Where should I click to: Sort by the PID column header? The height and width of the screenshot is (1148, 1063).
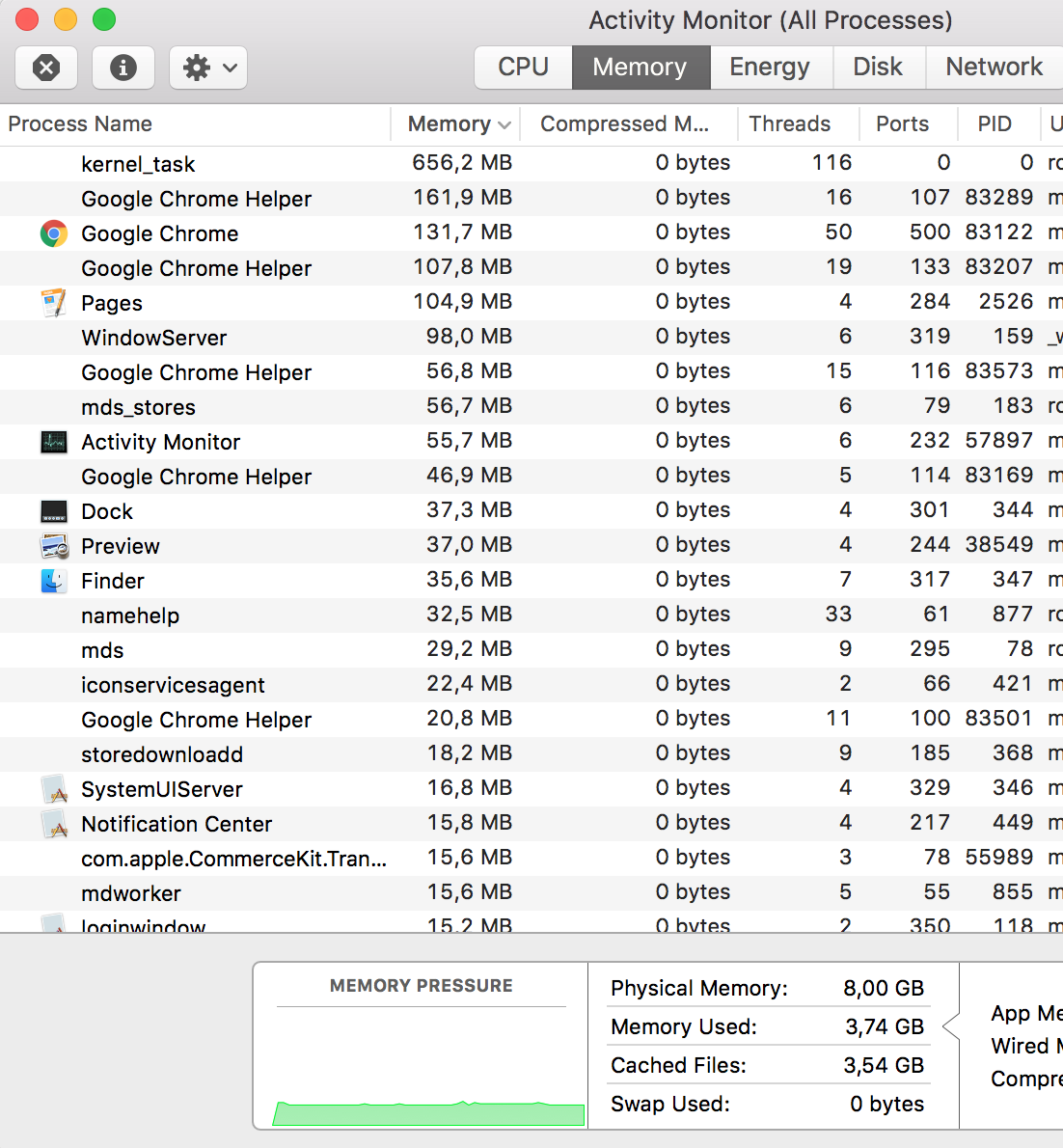tap(998, 124)
